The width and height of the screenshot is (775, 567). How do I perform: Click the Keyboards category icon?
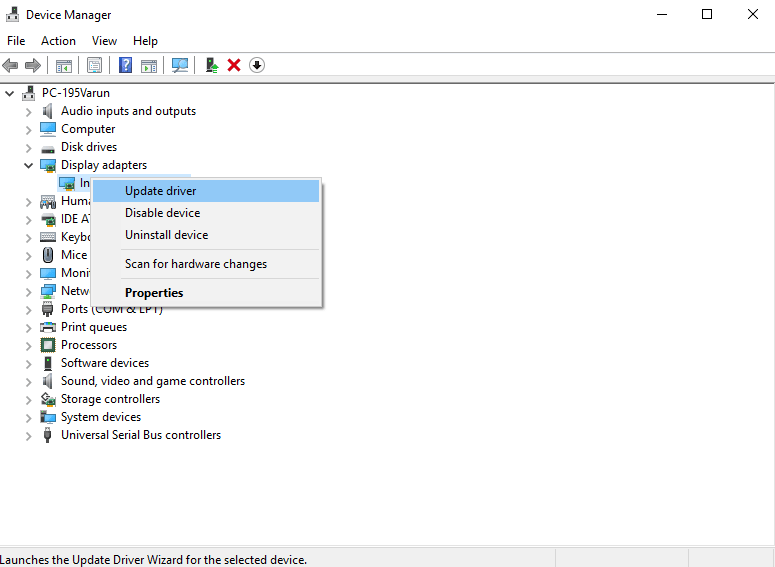click(x=48, y=237)
